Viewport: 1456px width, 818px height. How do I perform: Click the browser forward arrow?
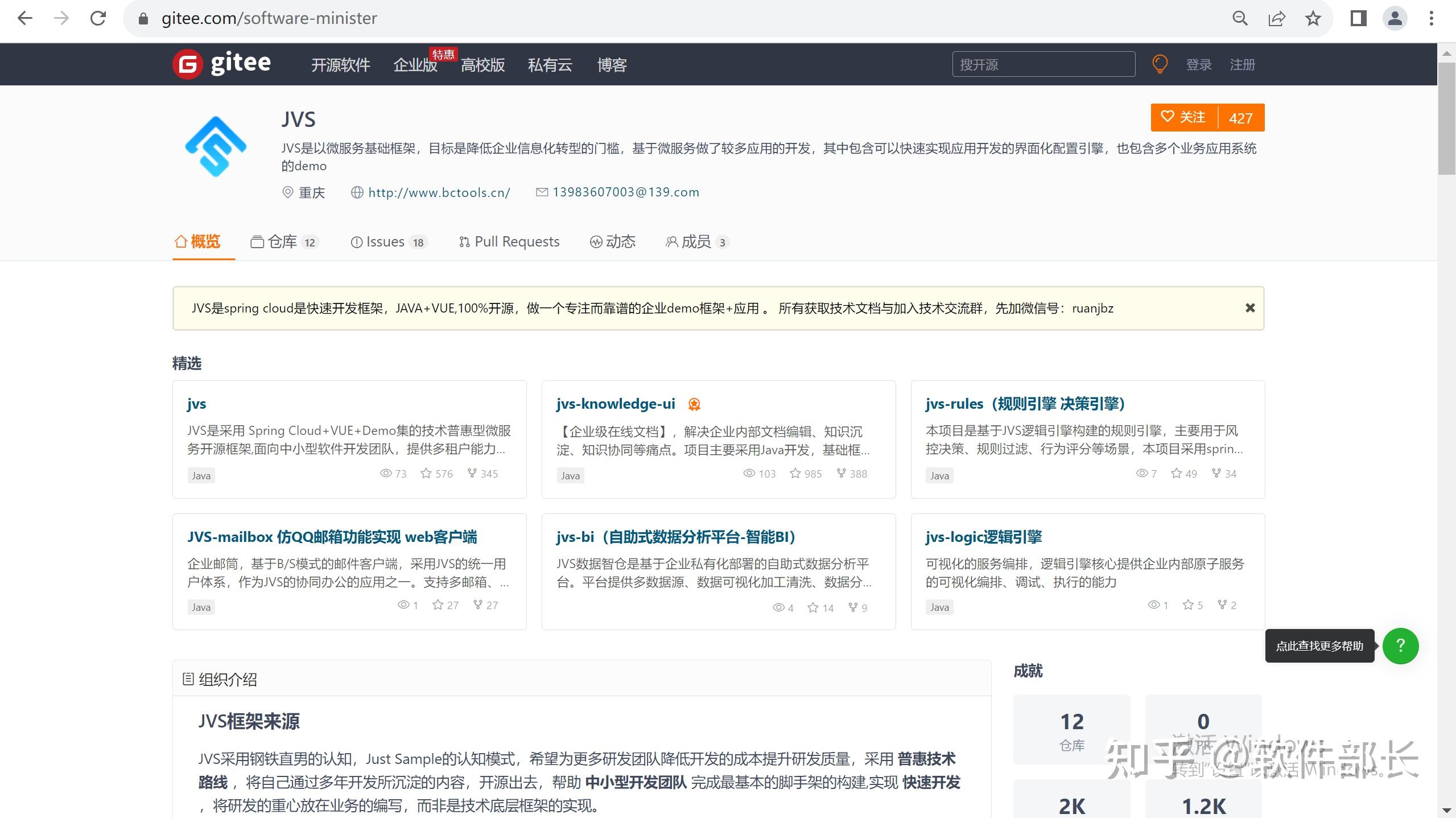(61, 18)
